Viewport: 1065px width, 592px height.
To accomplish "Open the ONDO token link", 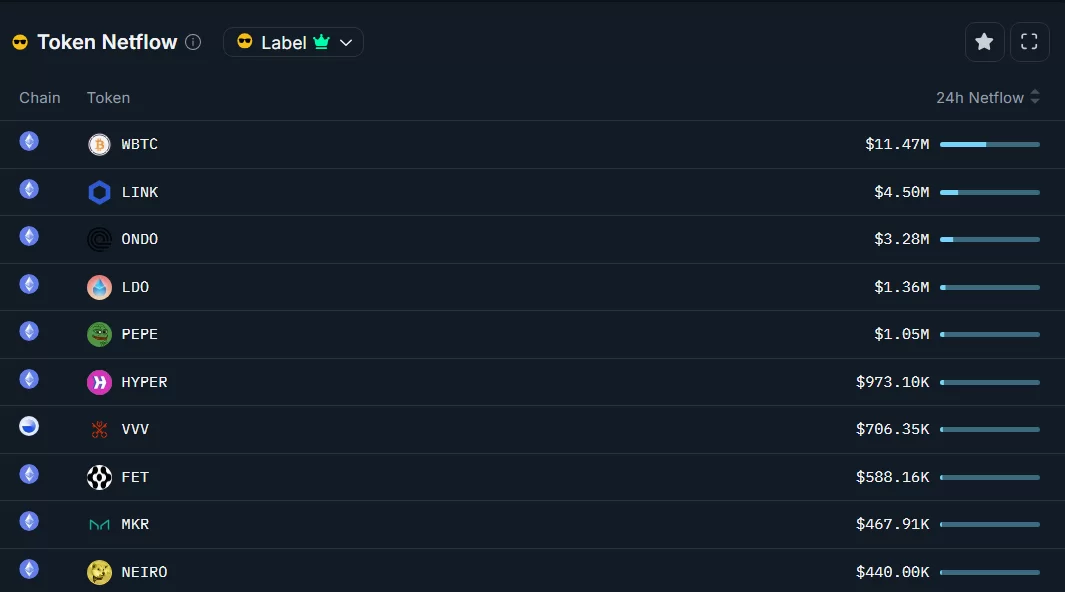I will [140, 240].
